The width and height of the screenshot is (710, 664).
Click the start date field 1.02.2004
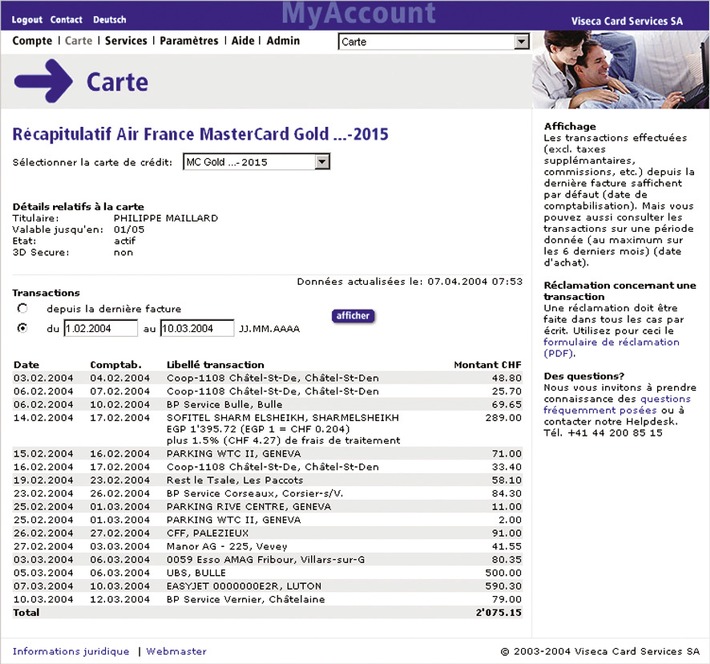[100, 328]
